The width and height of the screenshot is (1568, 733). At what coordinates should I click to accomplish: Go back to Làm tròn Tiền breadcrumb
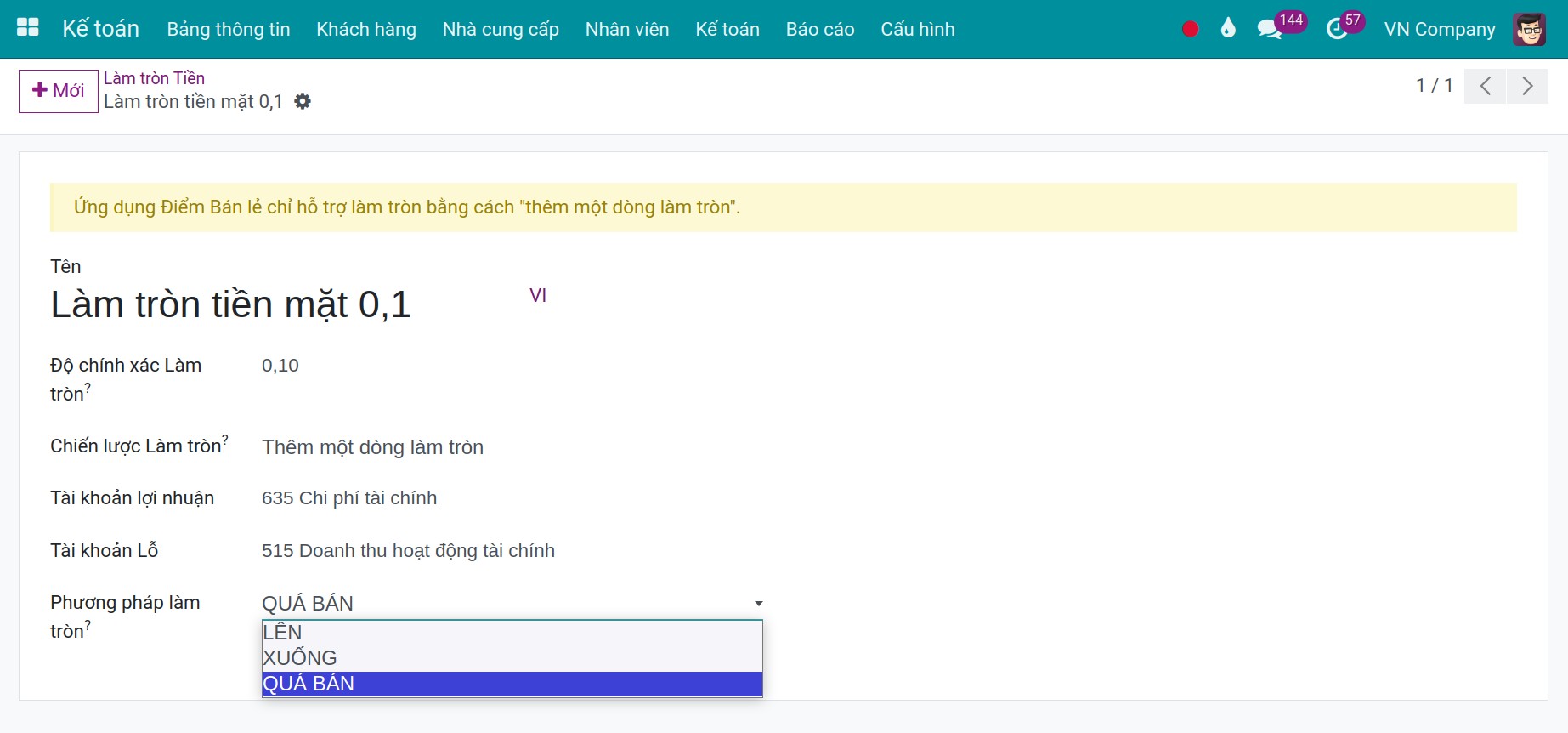click(x=154, y=78)
